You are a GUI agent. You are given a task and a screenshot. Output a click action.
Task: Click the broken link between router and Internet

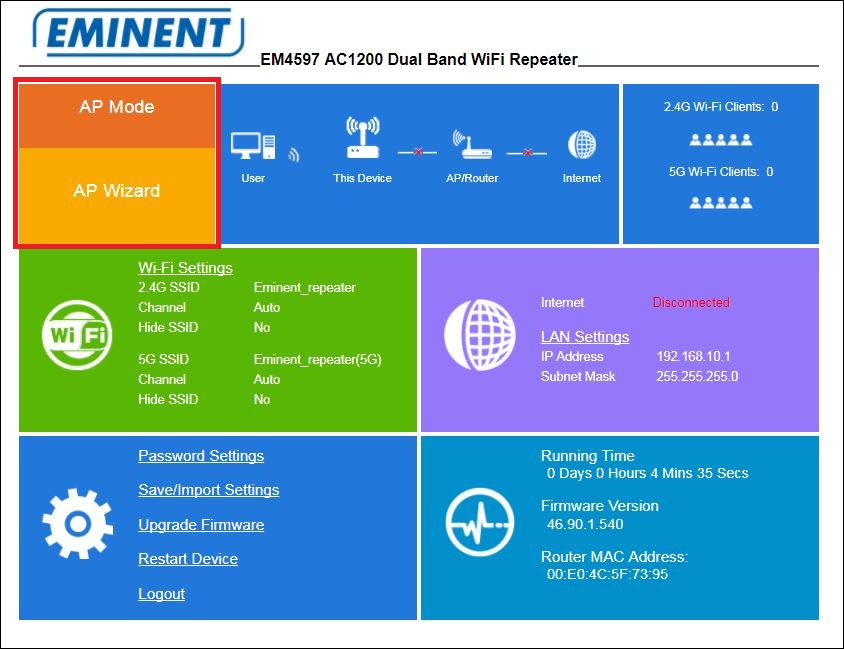tap(527, 153)
